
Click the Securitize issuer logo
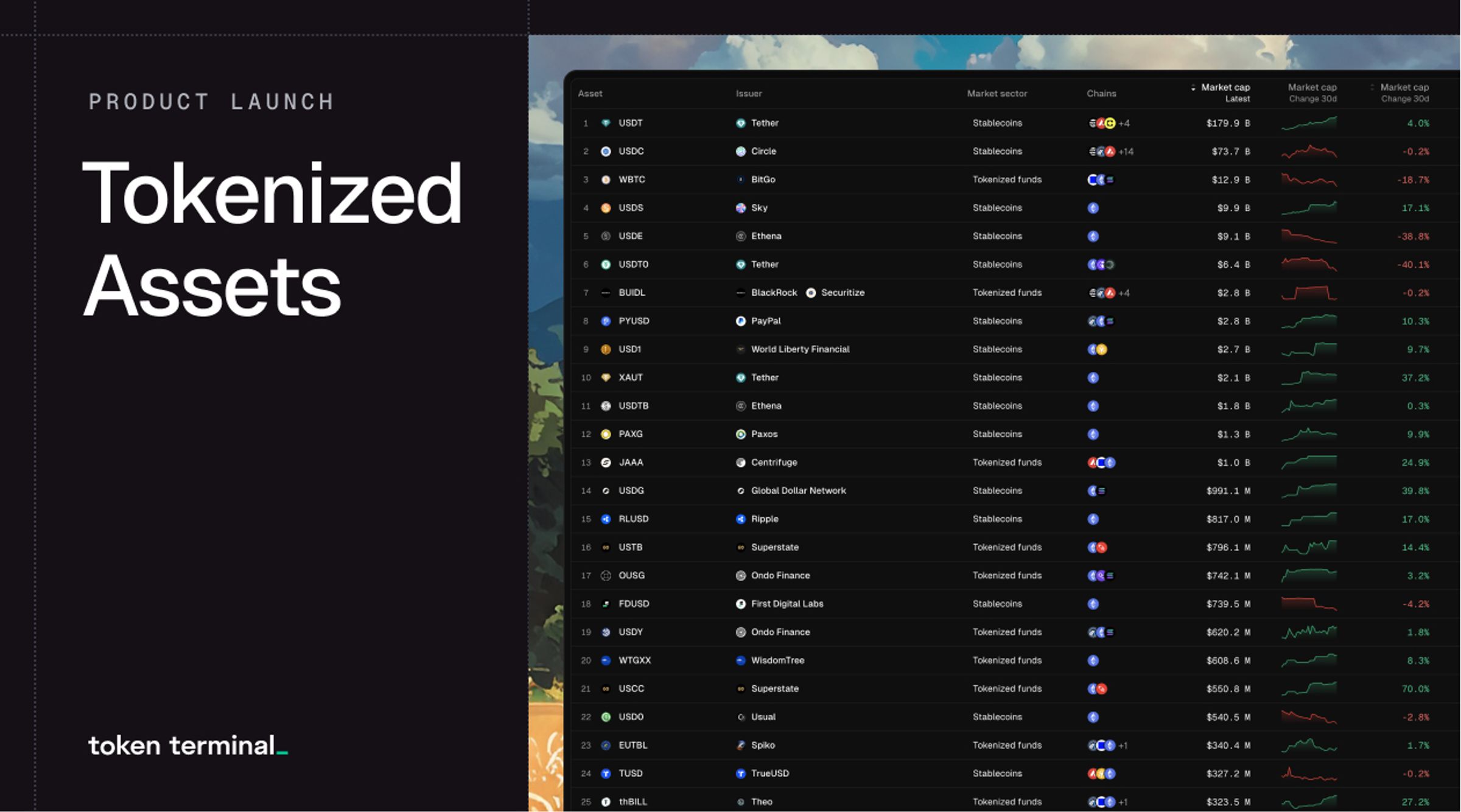(x=811, y=293)
